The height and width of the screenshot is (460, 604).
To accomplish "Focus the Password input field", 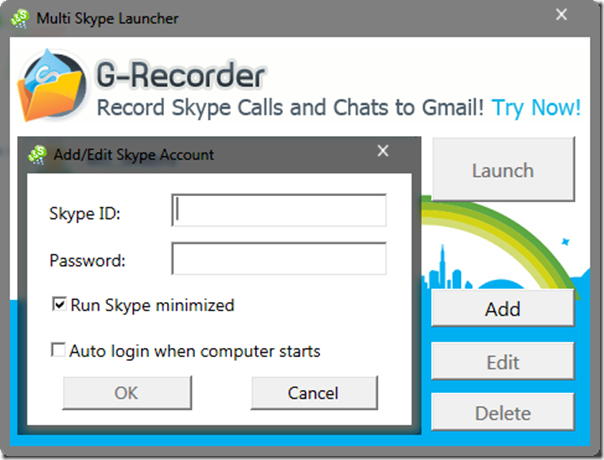I will pyautogui.click(x=279, y=259).
